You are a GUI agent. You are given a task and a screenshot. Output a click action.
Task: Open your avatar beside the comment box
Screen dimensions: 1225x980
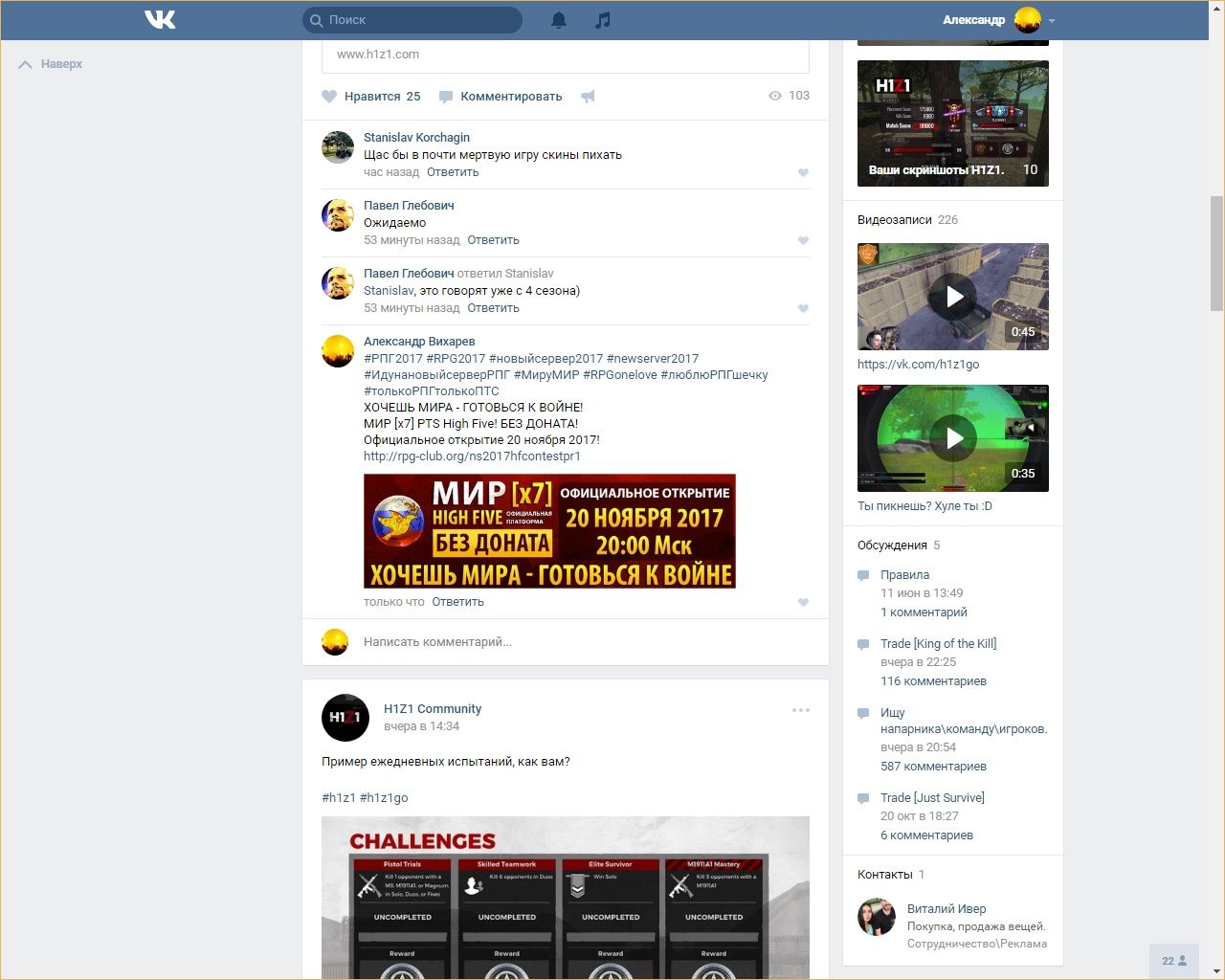pos(335,642)
